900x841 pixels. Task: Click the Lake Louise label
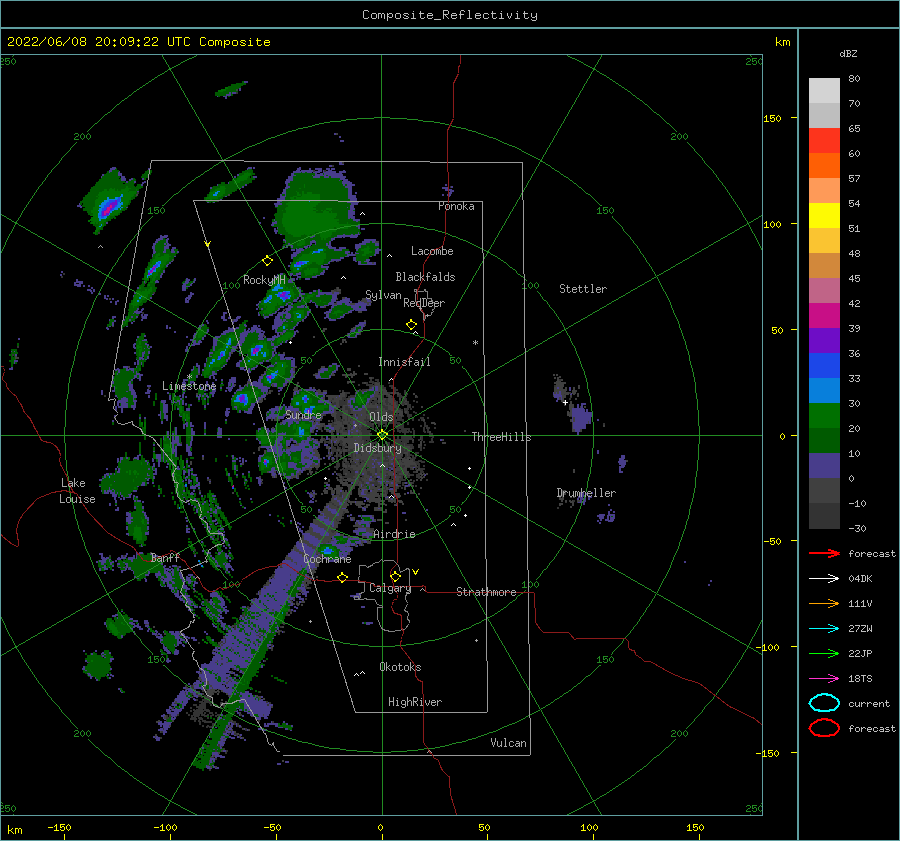click(x=77, y=491)
